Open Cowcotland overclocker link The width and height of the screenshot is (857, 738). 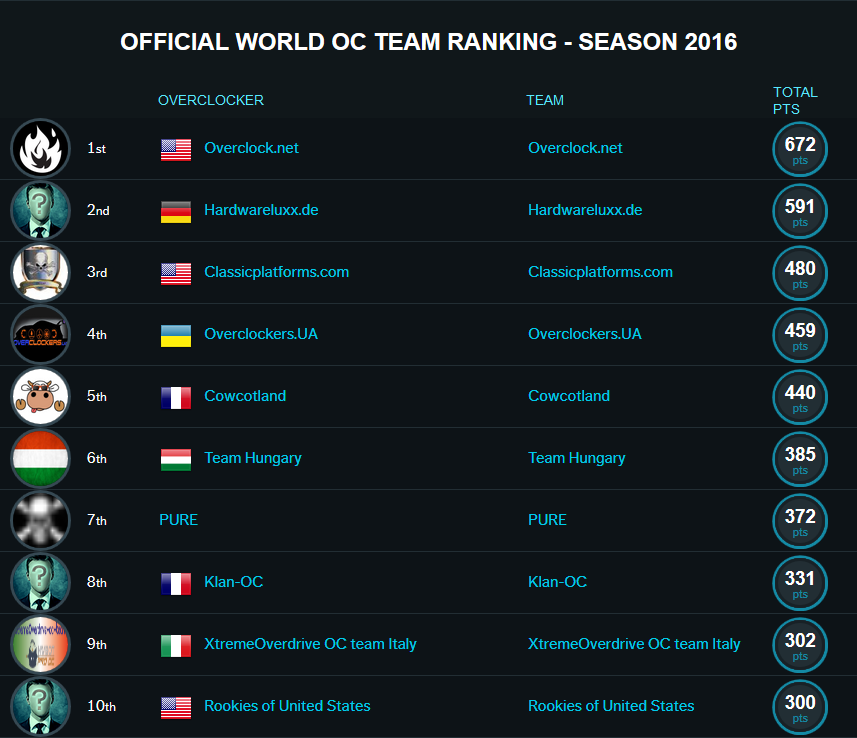[245, 396]
